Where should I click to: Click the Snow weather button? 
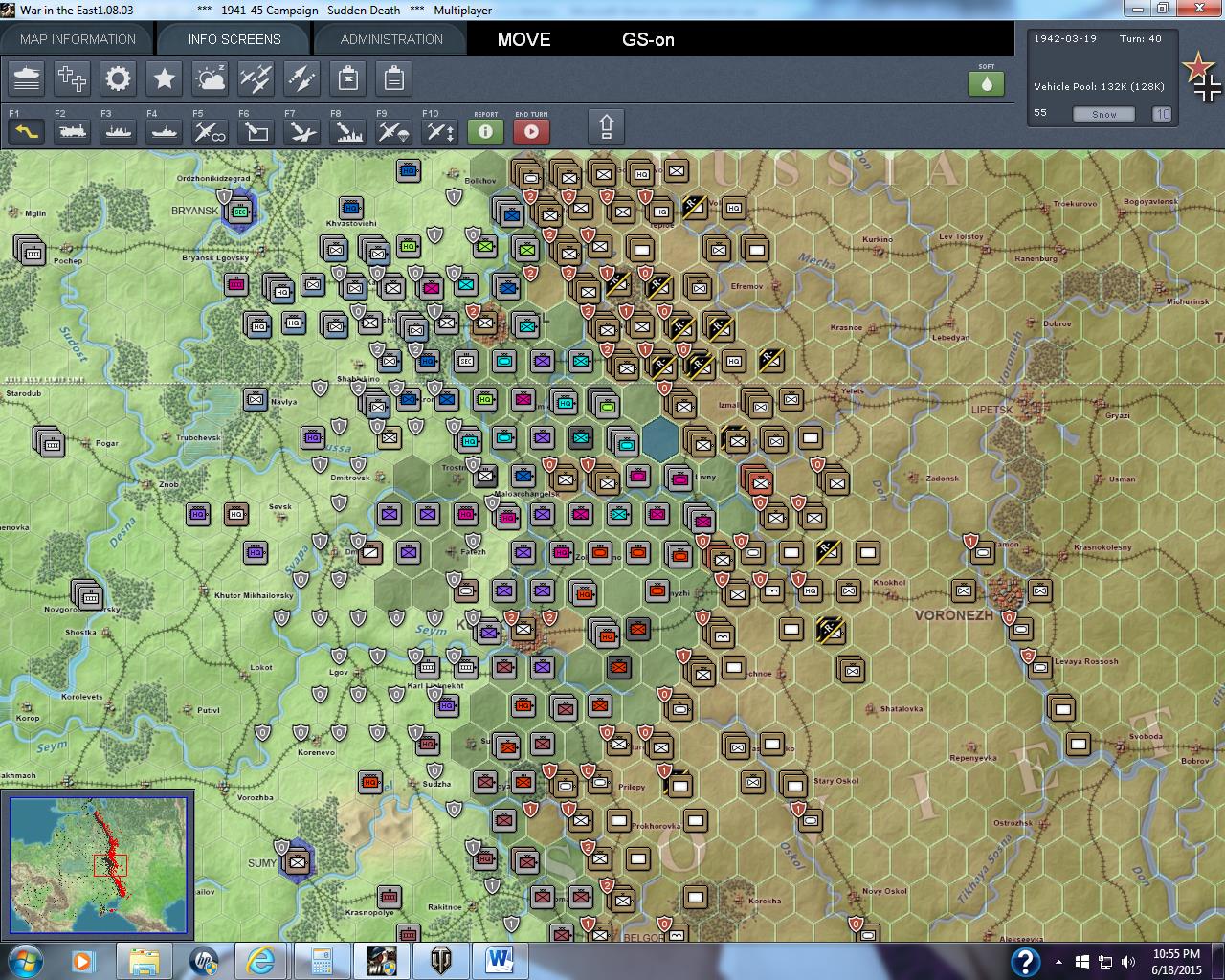point(1103,114)
